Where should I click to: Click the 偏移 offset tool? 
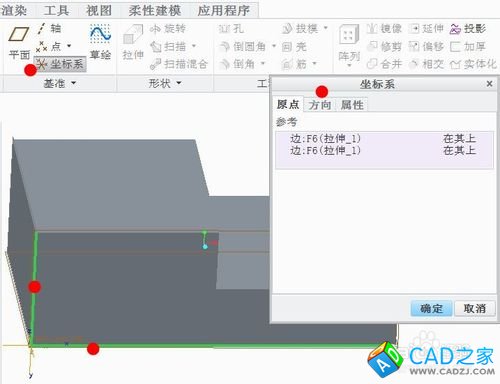click(426, 46)
